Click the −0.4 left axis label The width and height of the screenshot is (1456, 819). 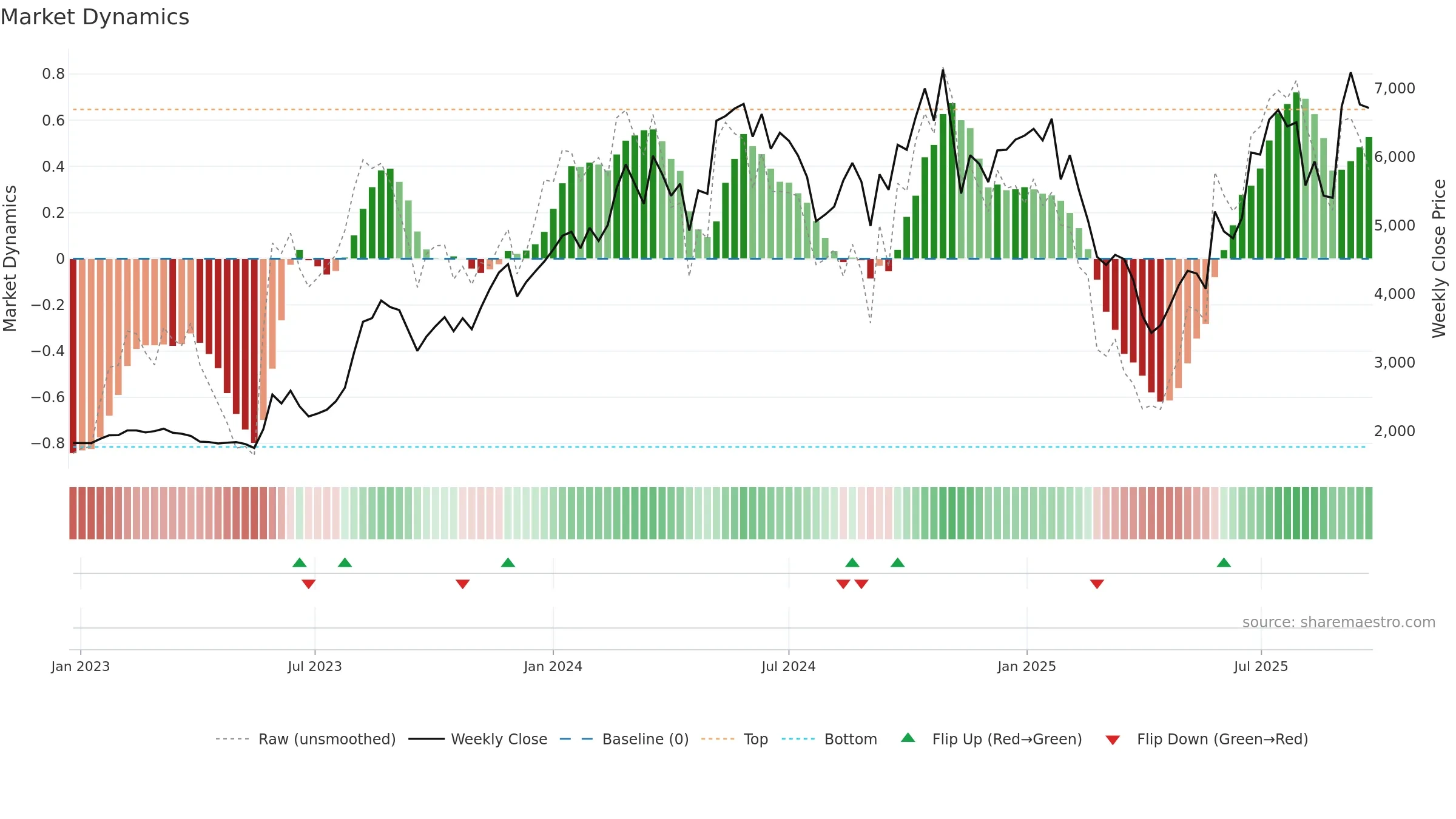point(48,351)
